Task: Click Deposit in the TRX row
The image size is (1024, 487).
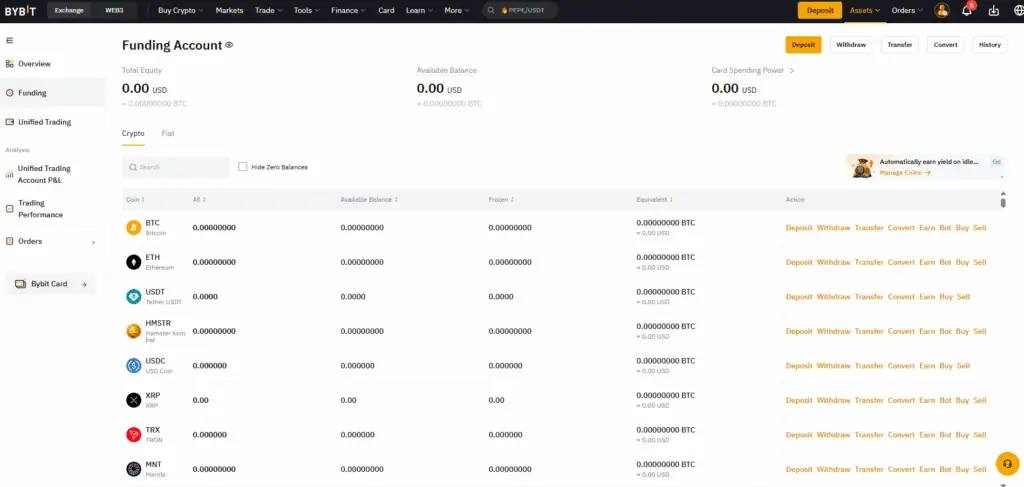Action: tap(799, 435)
